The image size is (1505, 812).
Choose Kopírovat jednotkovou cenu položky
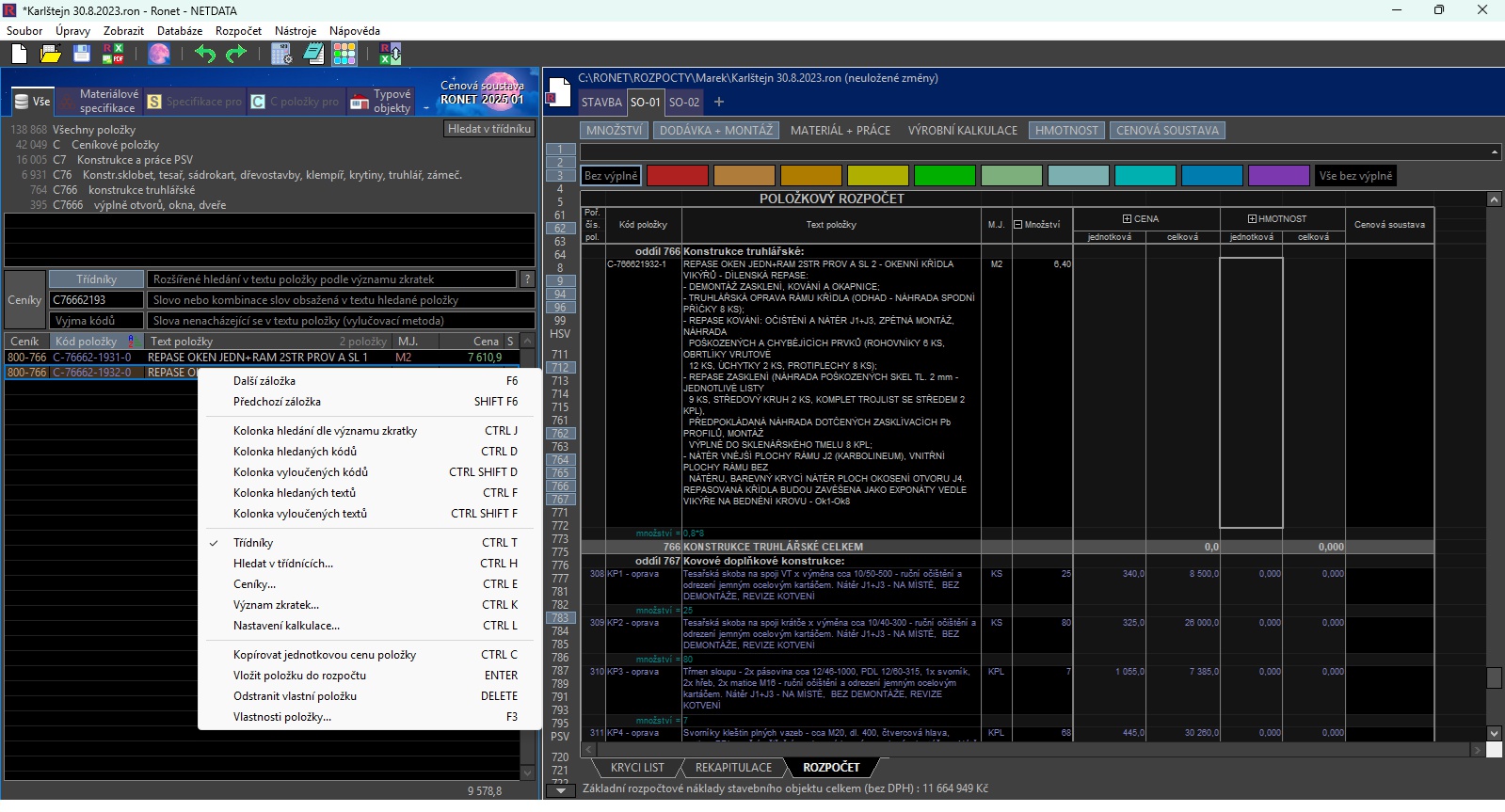coord(371,655)
